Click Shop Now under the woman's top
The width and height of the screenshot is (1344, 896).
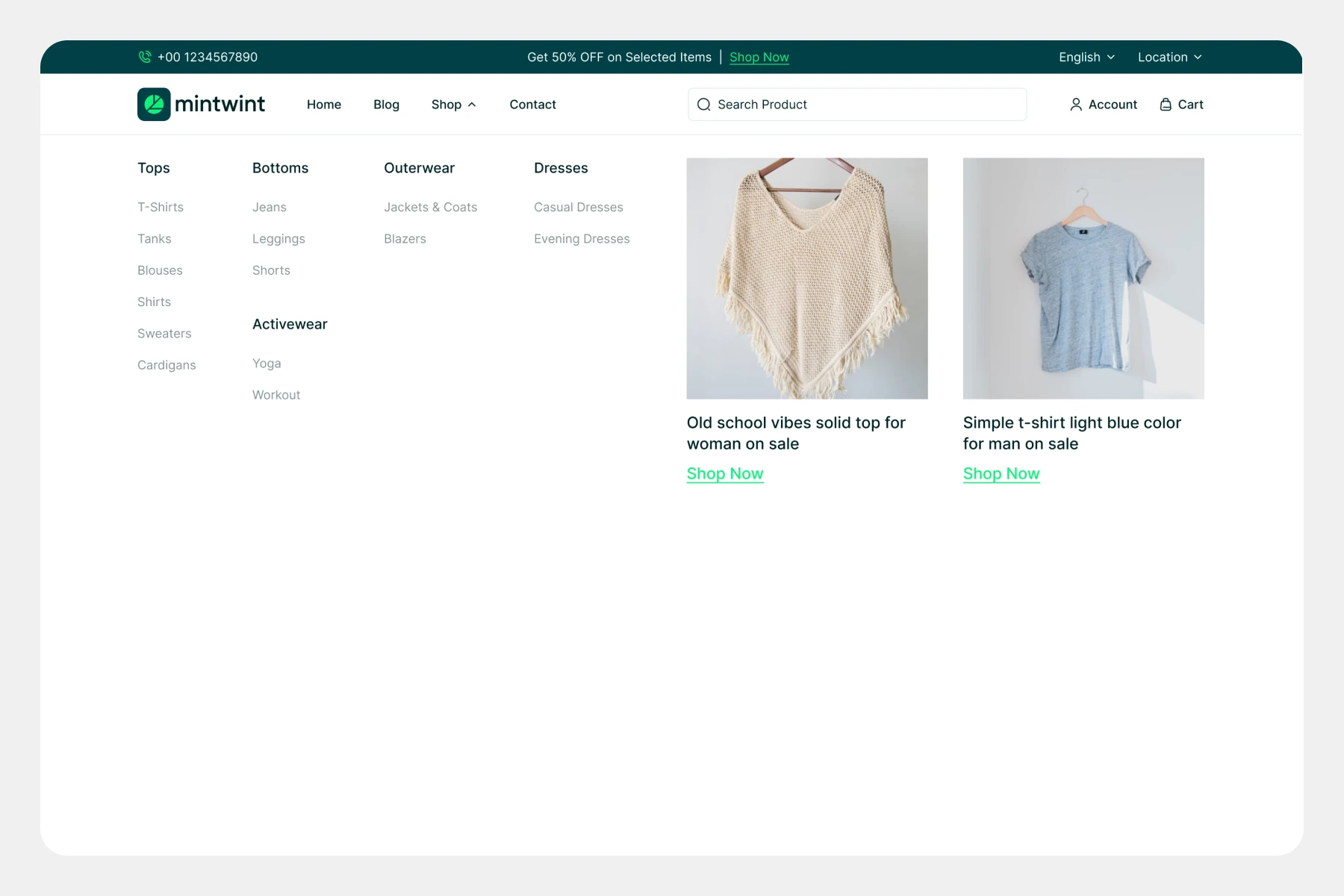coord(724,473)
